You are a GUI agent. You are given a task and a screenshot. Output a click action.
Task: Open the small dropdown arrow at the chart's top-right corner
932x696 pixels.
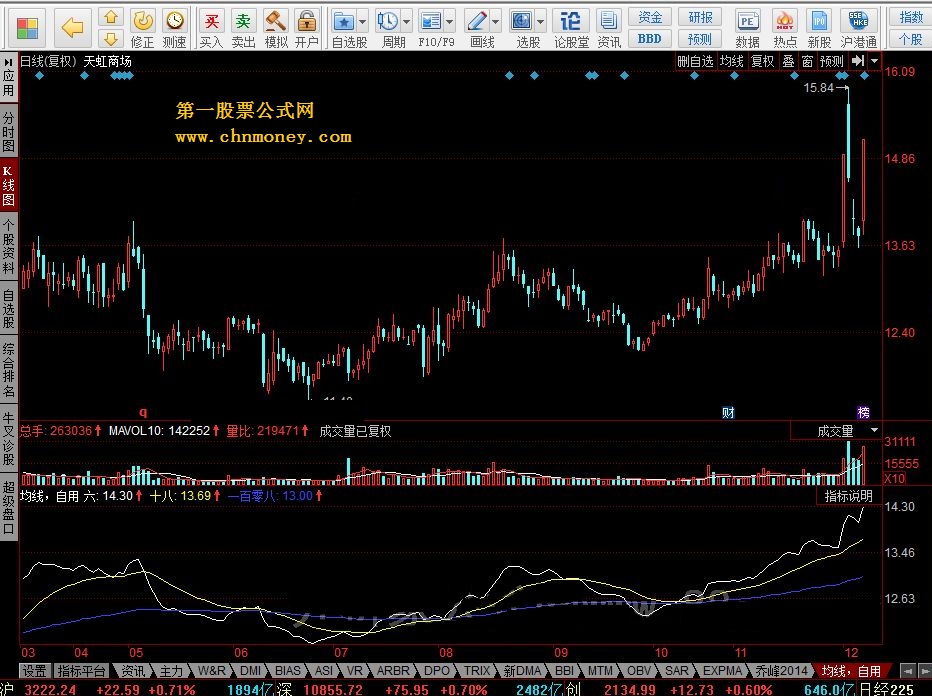(874, 61)
